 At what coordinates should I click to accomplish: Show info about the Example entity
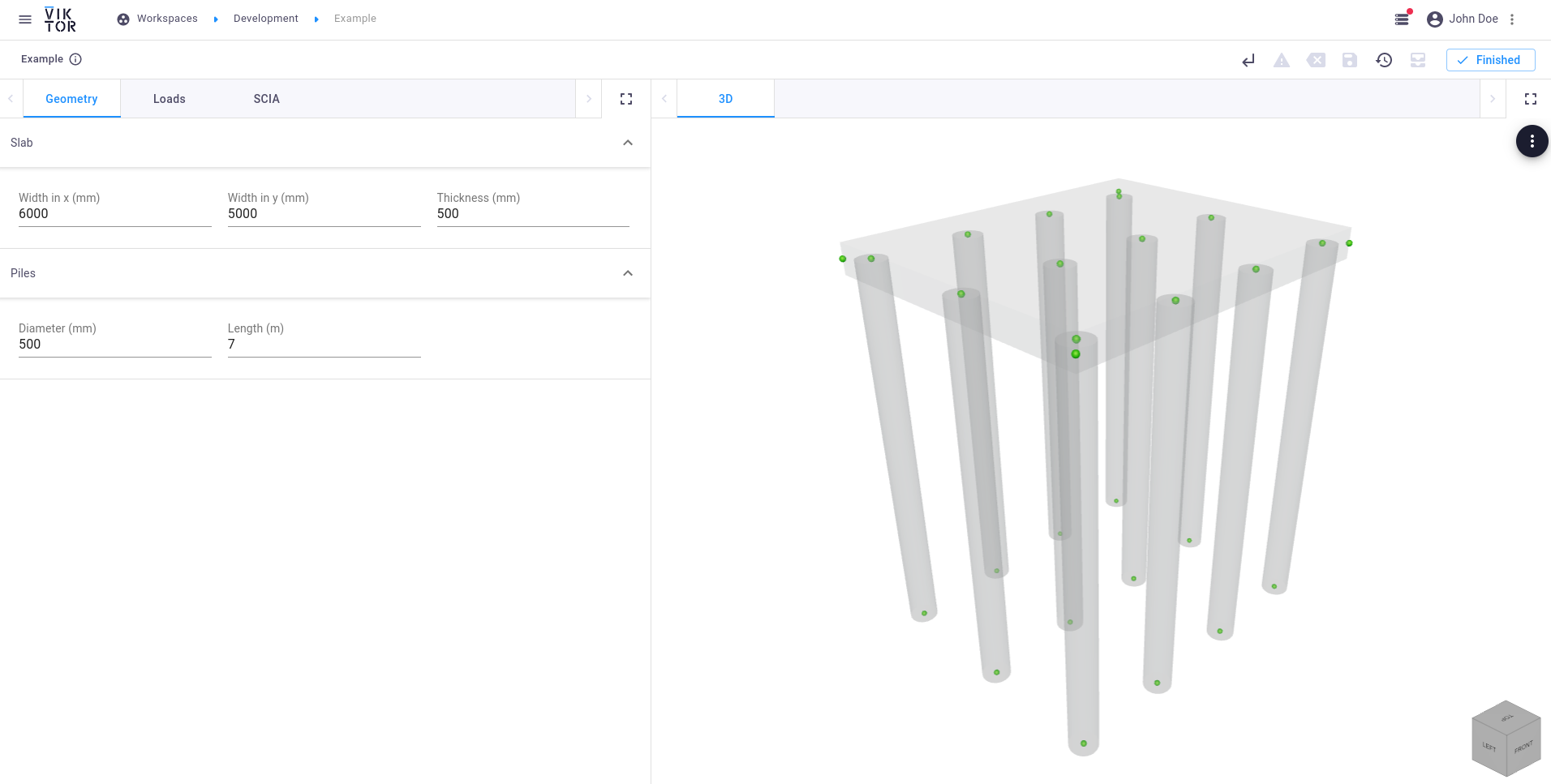coord(75,59)
